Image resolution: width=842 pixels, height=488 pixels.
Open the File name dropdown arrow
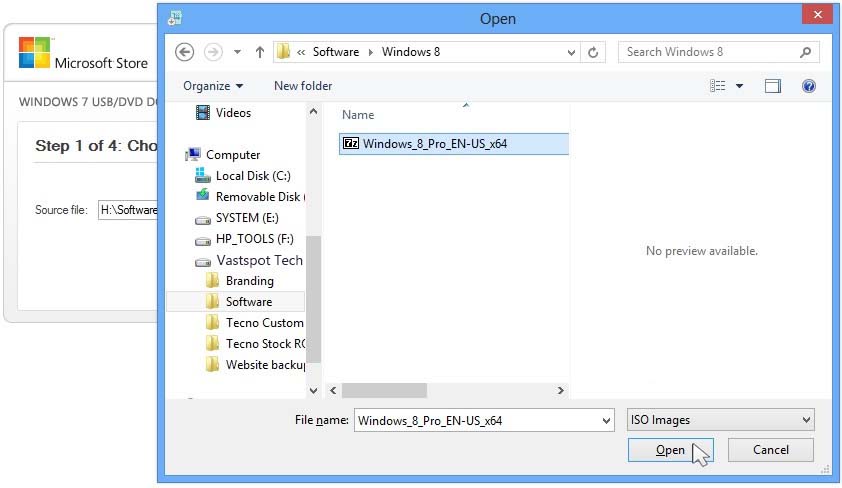coord(606,420)
